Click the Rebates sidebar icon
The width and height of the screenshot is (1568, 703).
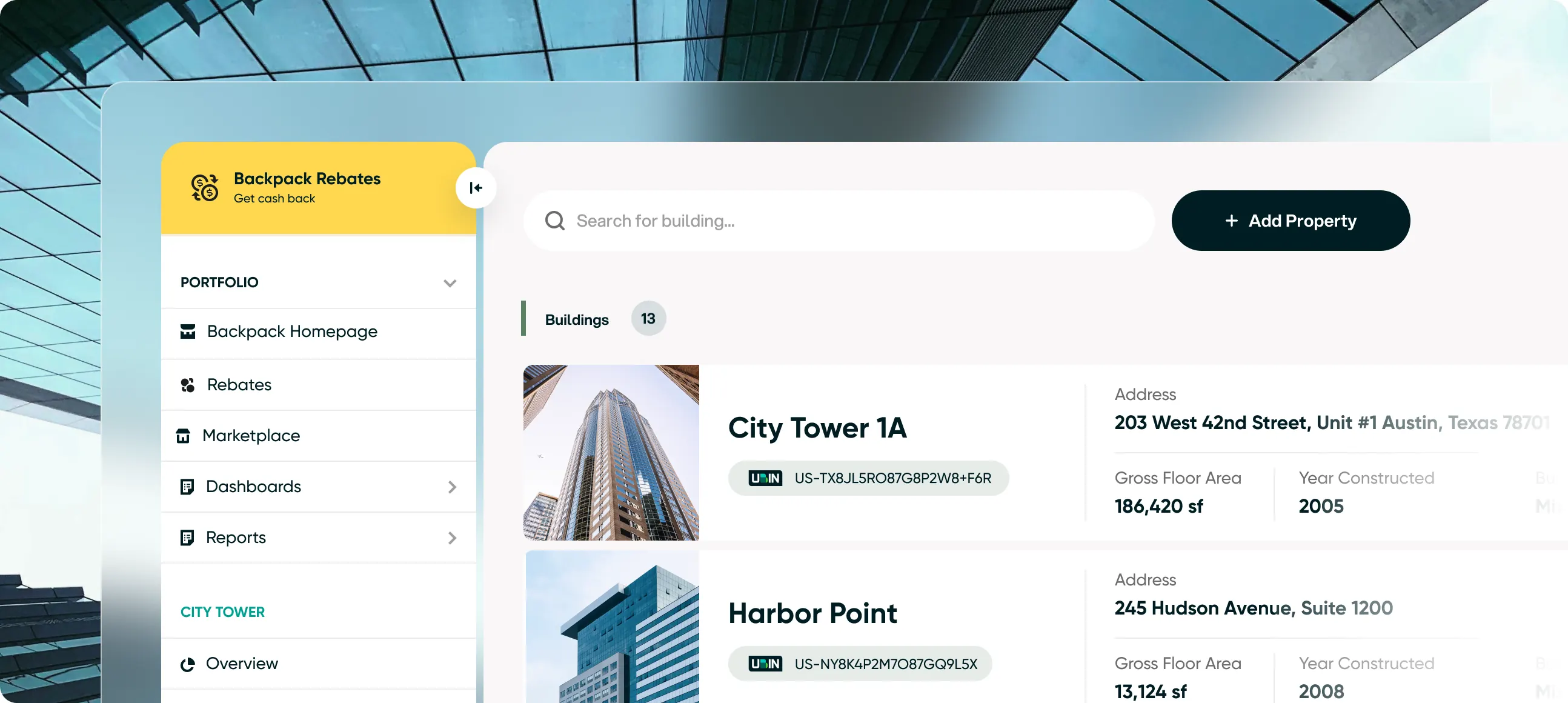(187, 385)
